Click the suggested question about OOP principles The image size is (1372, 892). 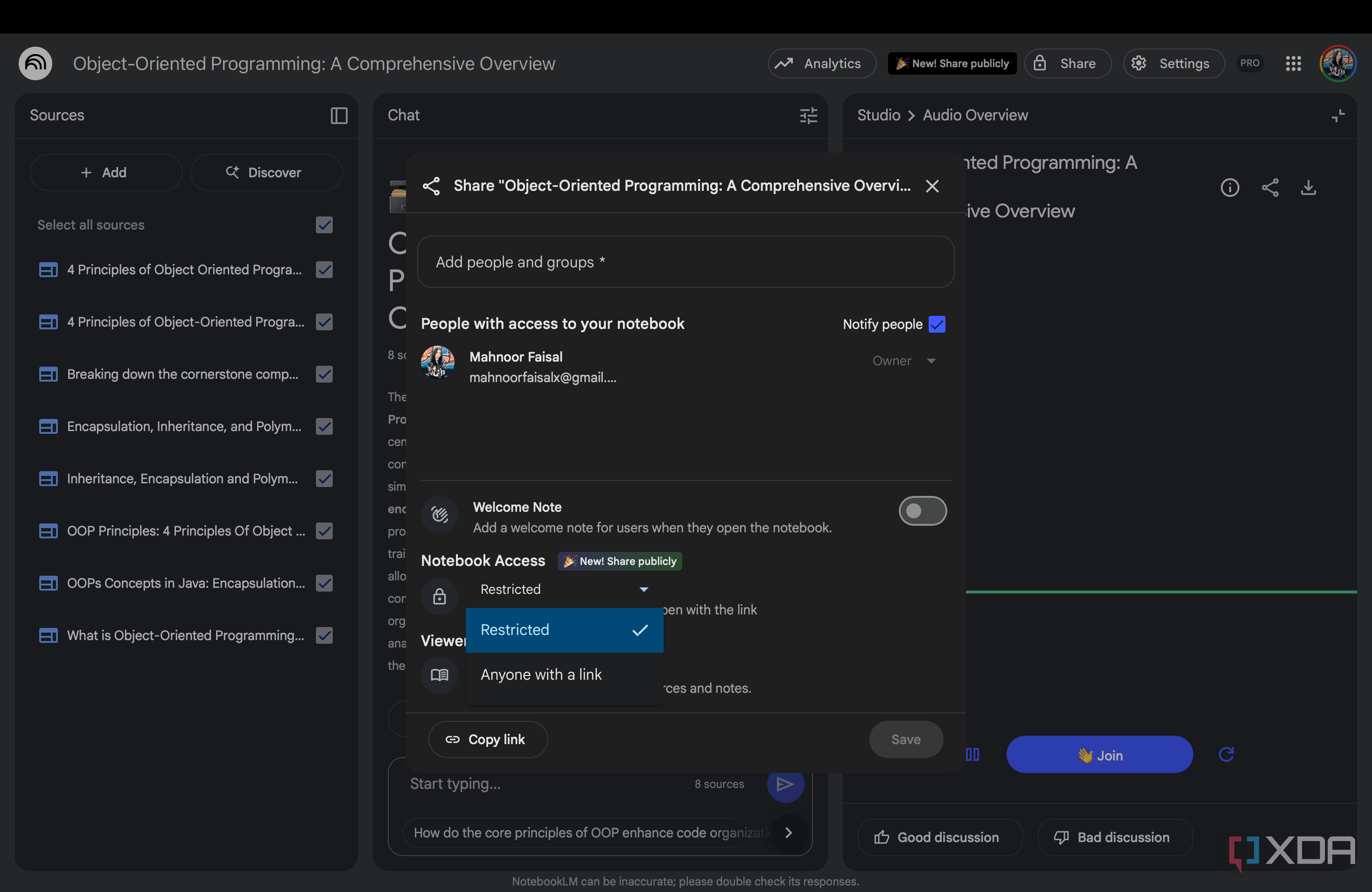592,833
